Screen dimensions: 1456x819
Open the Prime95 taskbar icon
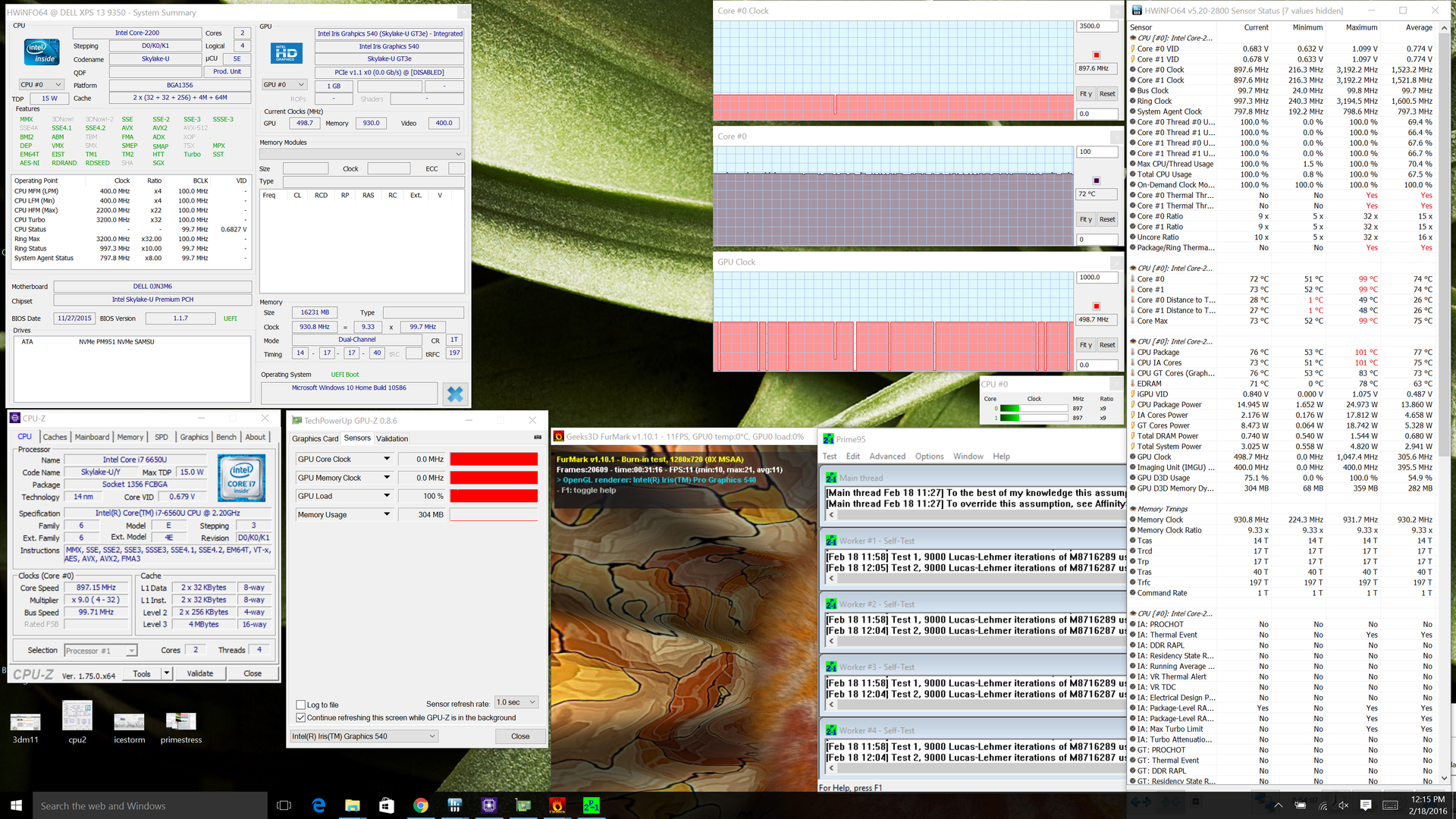point(591,805)
